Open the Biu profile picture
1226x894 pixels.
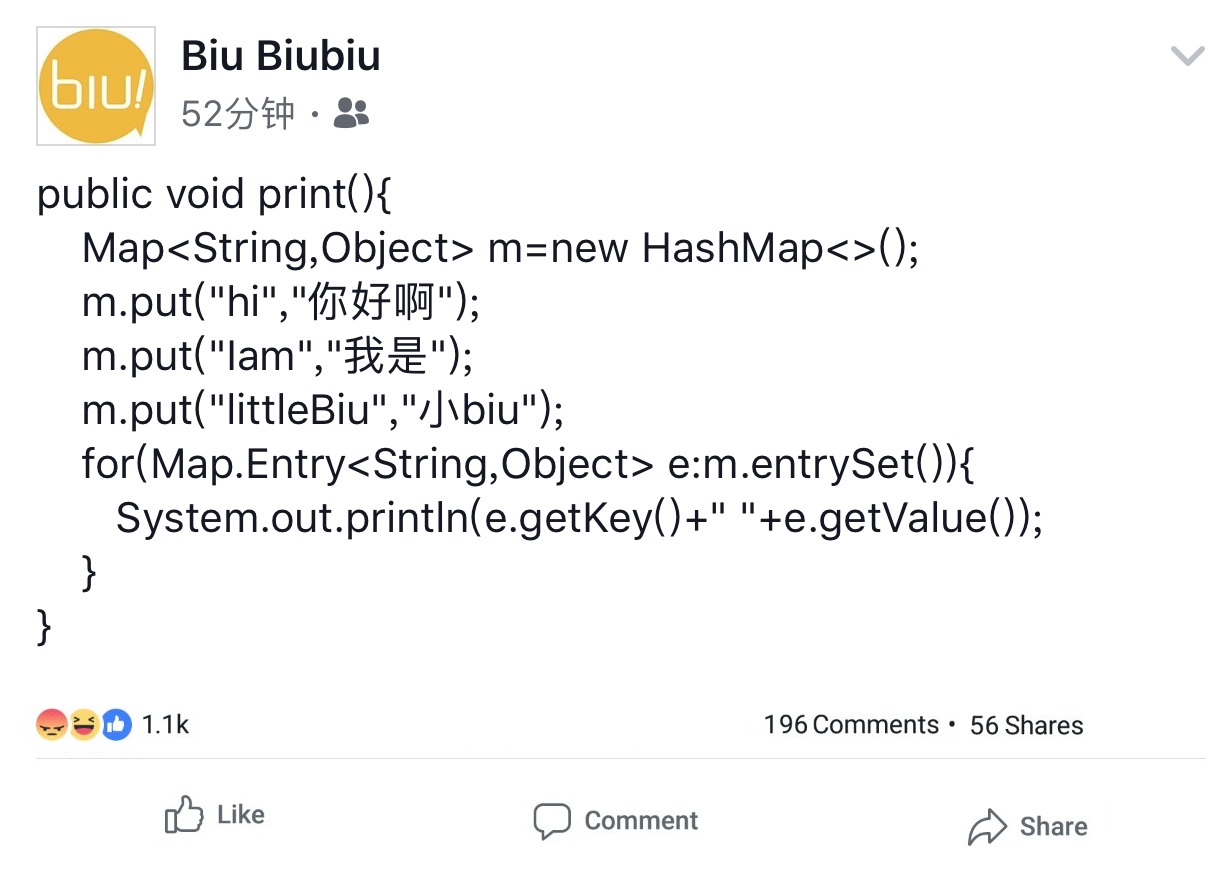pos(96,86)
